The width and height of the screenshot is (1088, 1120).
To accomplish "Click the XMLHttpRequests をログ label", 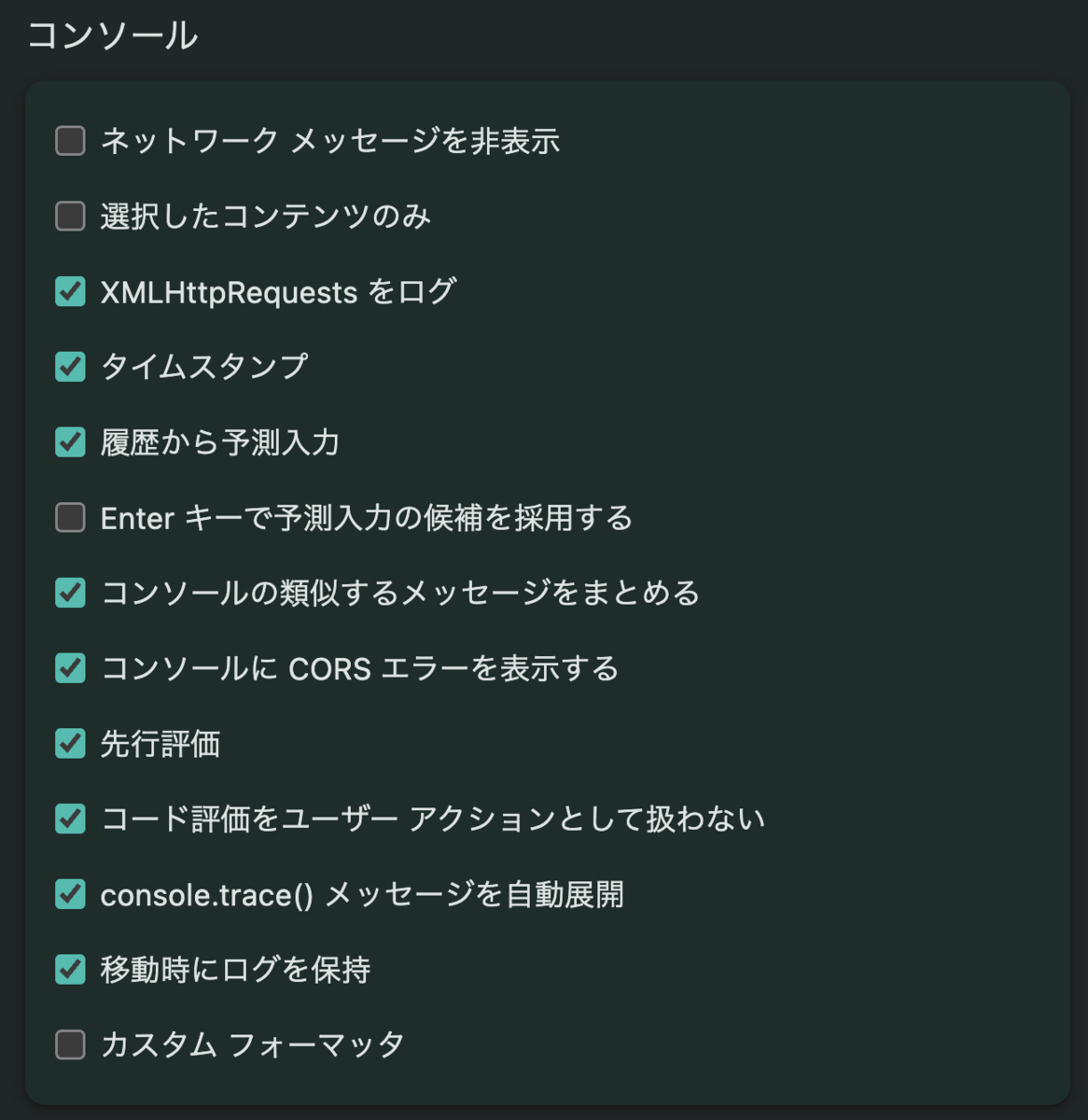I will (278, 291).
